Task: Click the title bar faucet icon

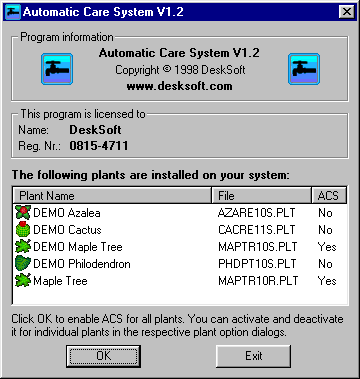Action: coord(13,12)
